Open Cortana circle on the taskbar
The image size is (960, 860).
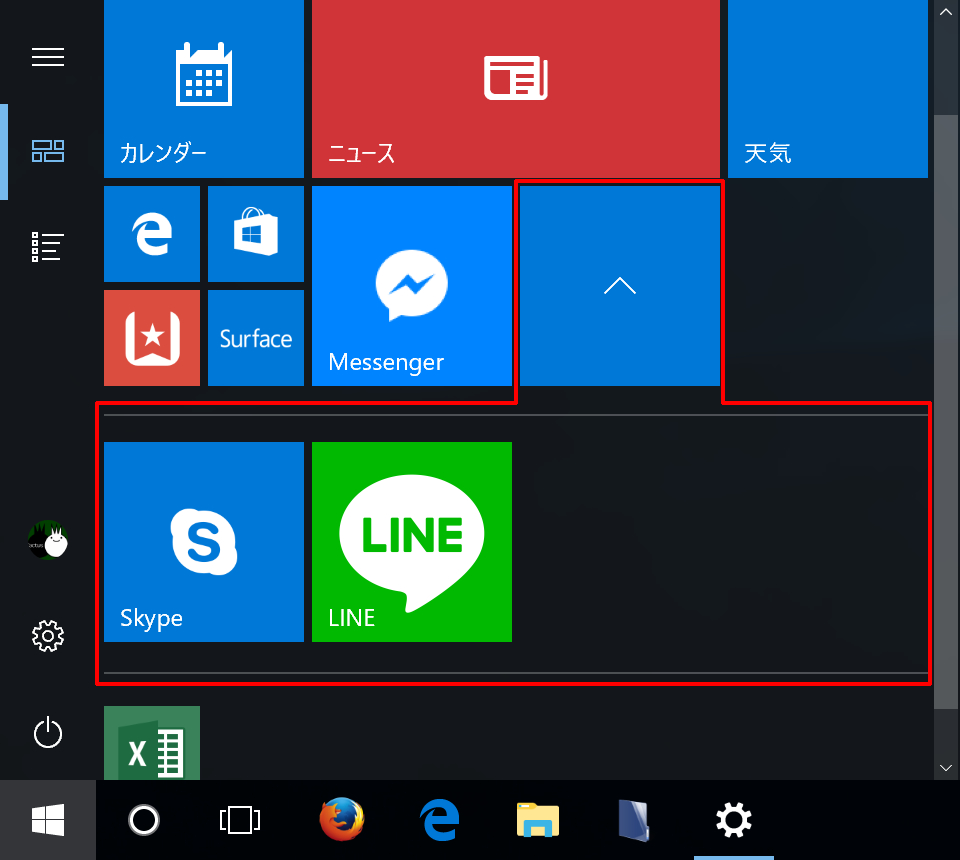[x=144, y=820]
